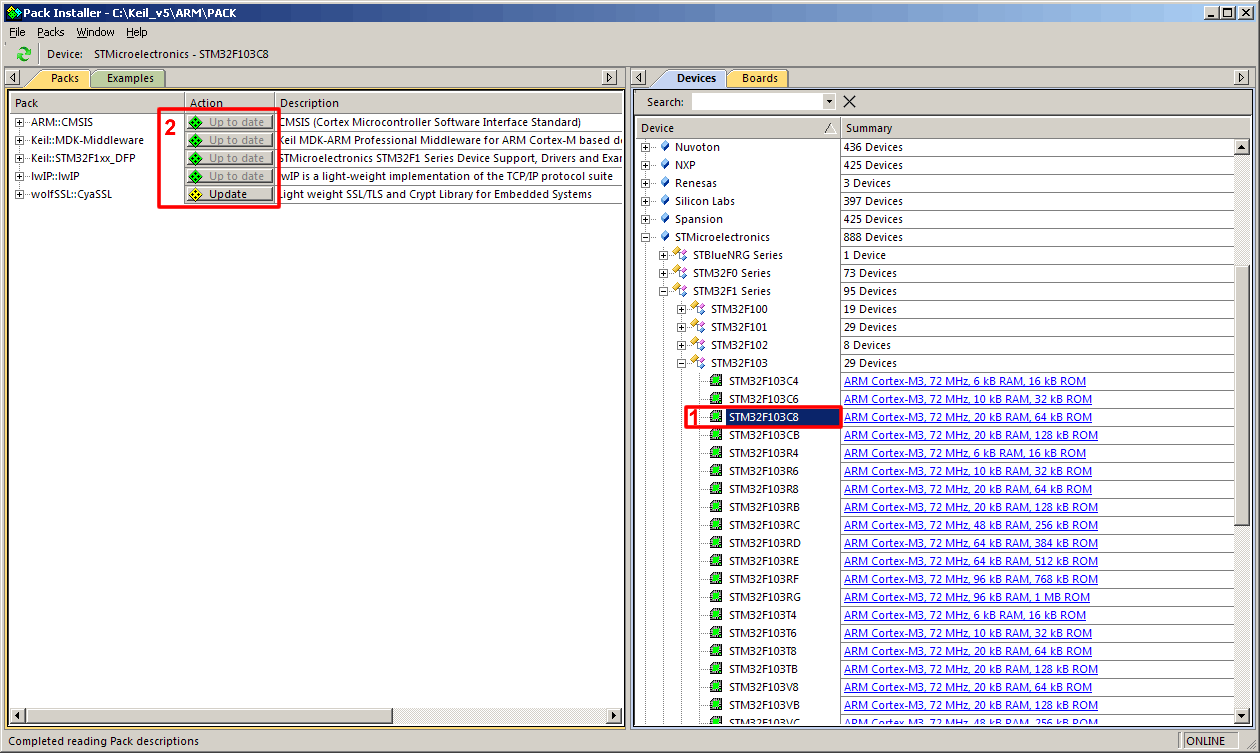Viewport: 1260px width, 753px height.
Task: Click the STM32F103RB chip icon
Action: click(716, 507)
